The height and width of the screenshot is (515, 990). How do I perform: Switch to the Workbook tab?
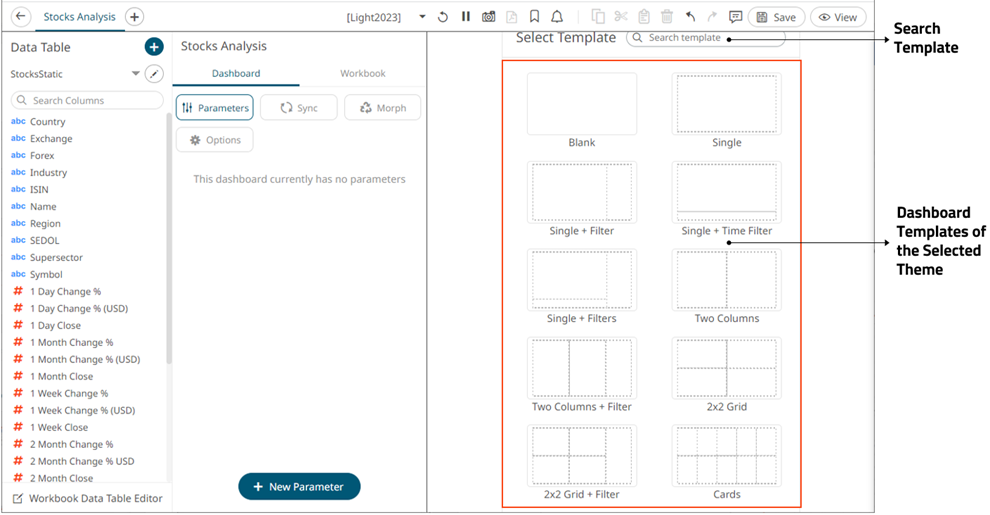pyautogui.click(x=362, y=74)
